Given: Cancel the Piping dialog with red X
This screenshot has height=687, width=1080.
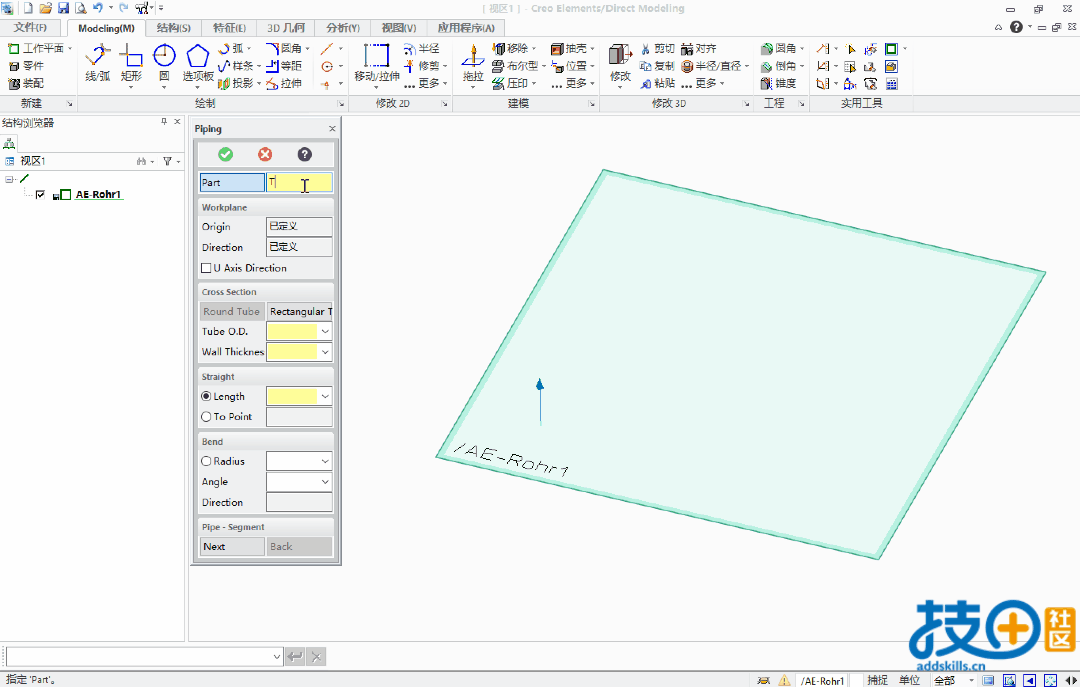Looking at the screenshot, I should [x=264, y=154].
